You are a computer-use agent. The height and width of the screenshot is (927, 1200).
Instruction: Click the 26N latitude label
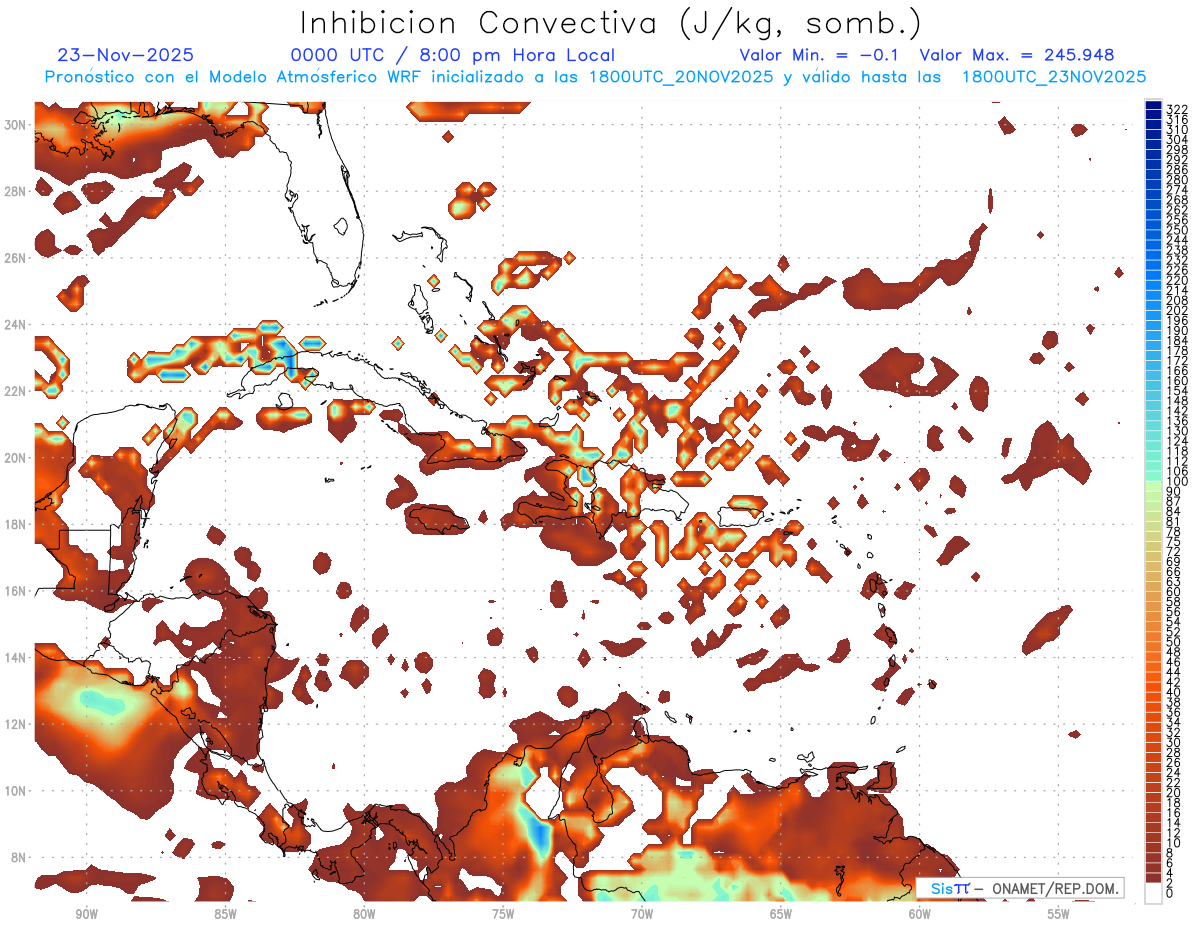[x=16, y=258]
